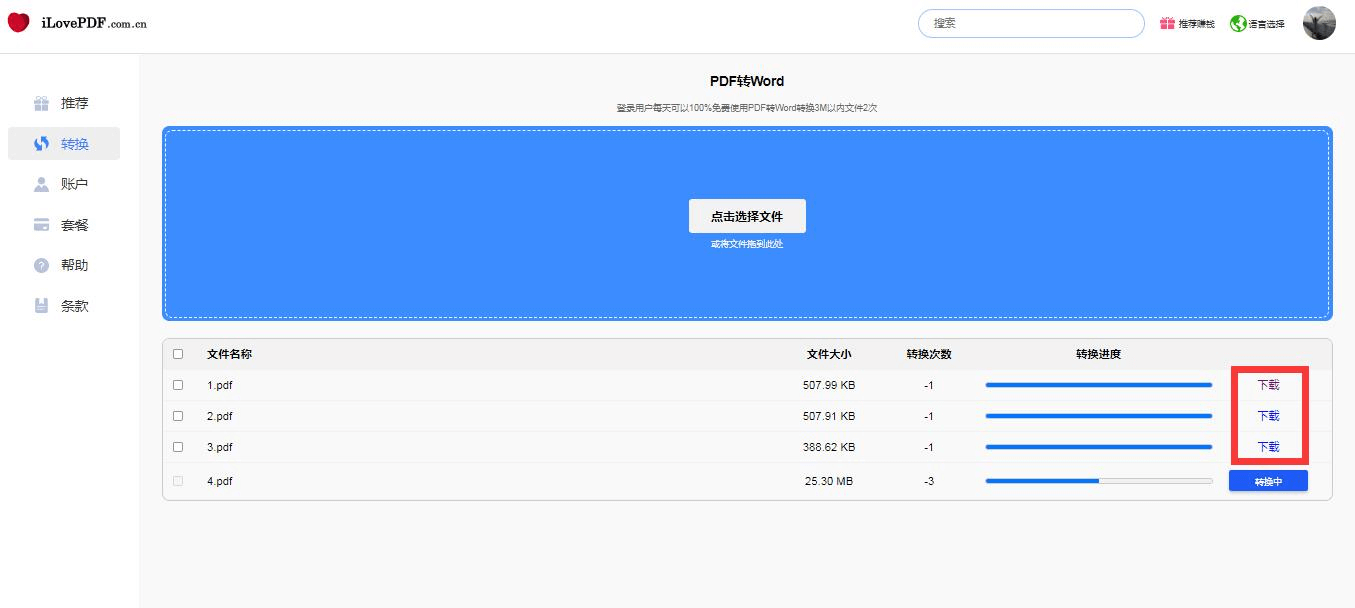Open the 语言选择 language dropdown
This screenshot has height=608, width=1355.
[1266, 24]
